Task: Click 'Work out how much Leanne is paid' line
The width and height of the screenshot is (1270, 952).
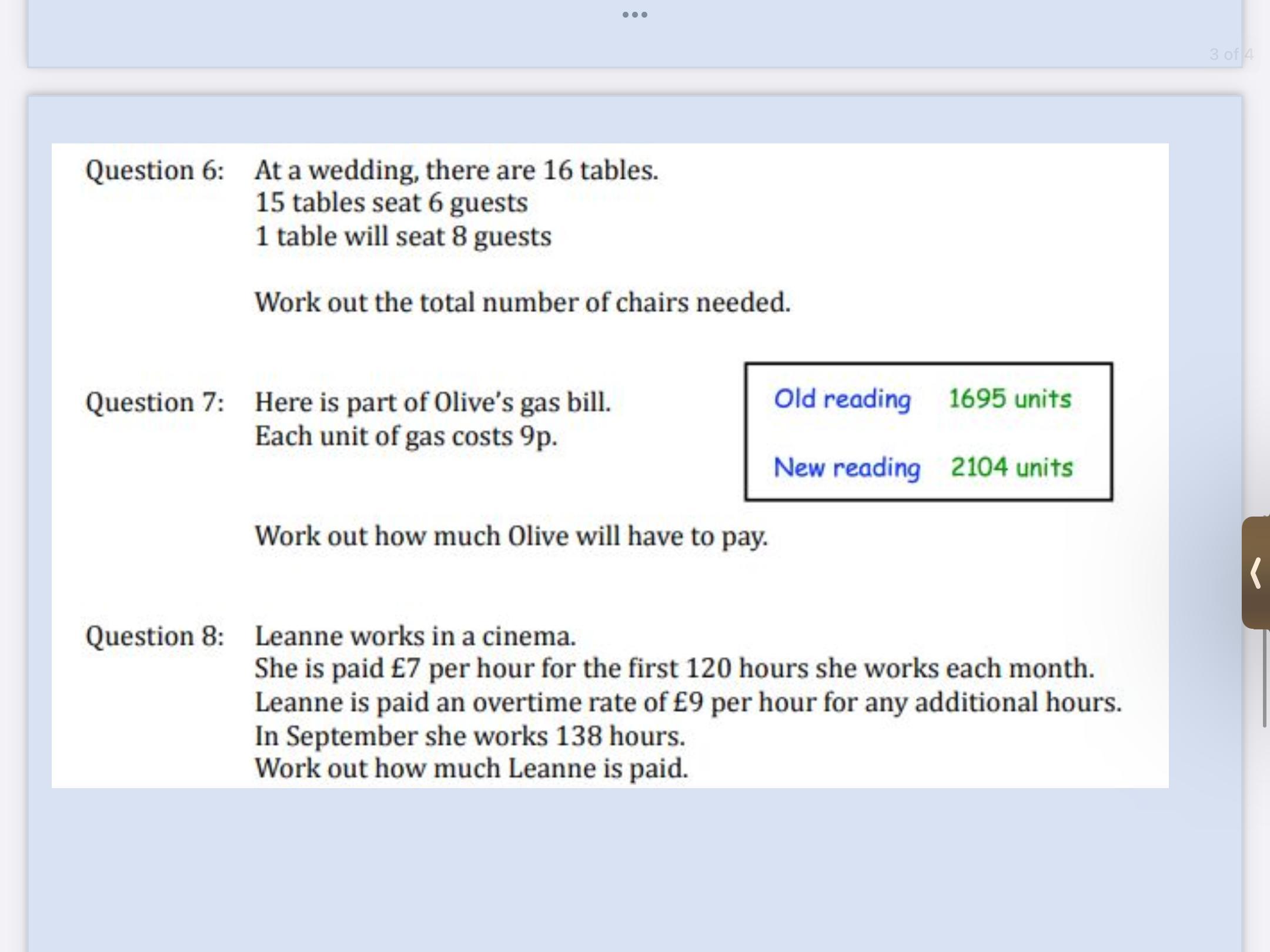Action: 471,768
